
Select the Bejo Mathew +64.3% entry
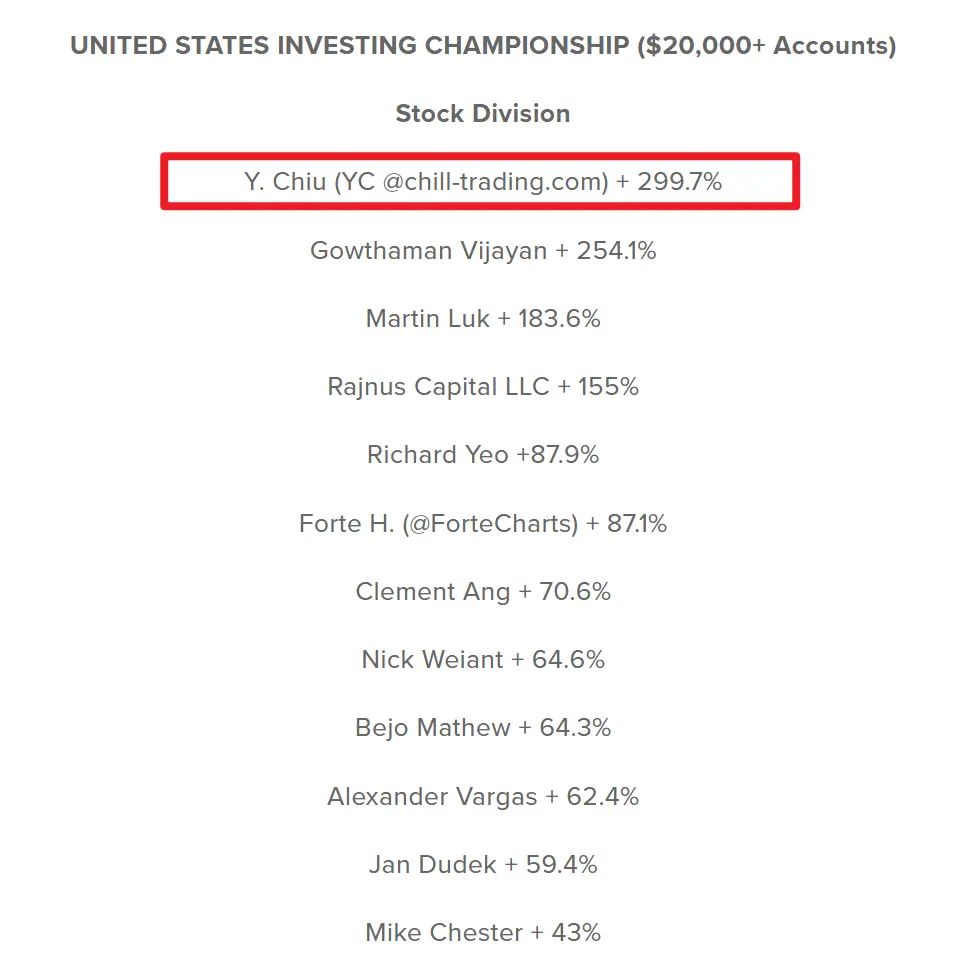tap(483, 728)
